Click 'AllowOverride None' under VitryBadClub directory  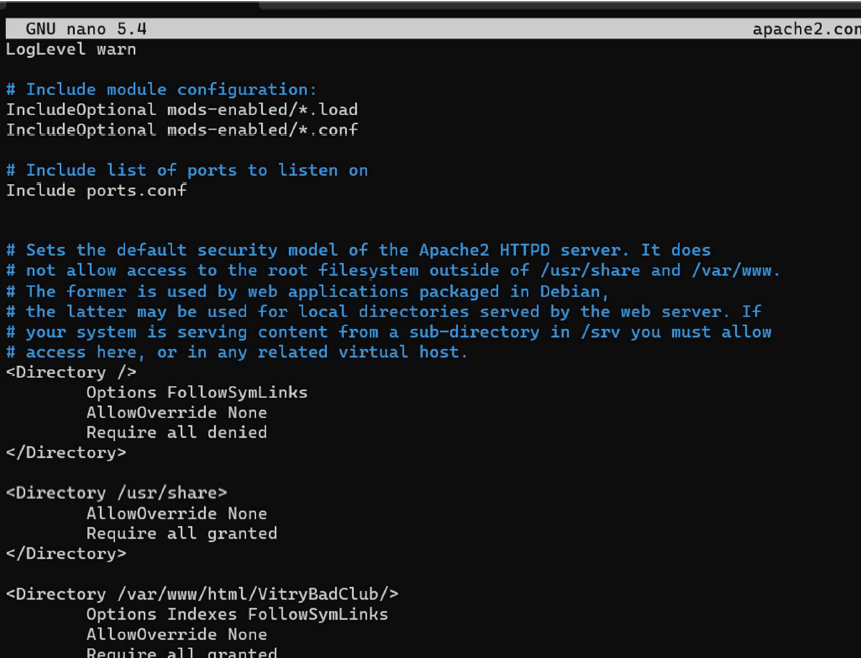(x=176, y=634)
